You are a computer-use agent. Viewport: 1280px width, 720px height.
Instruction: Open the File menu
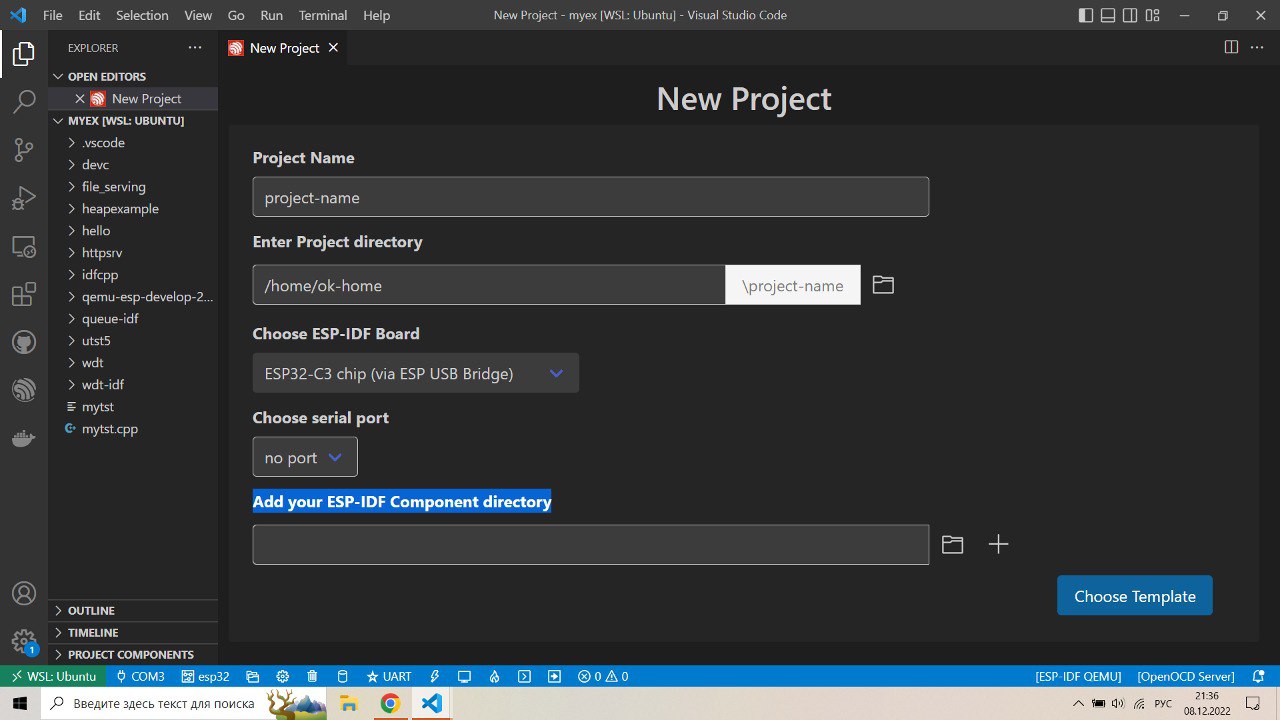tap(53, 15)
